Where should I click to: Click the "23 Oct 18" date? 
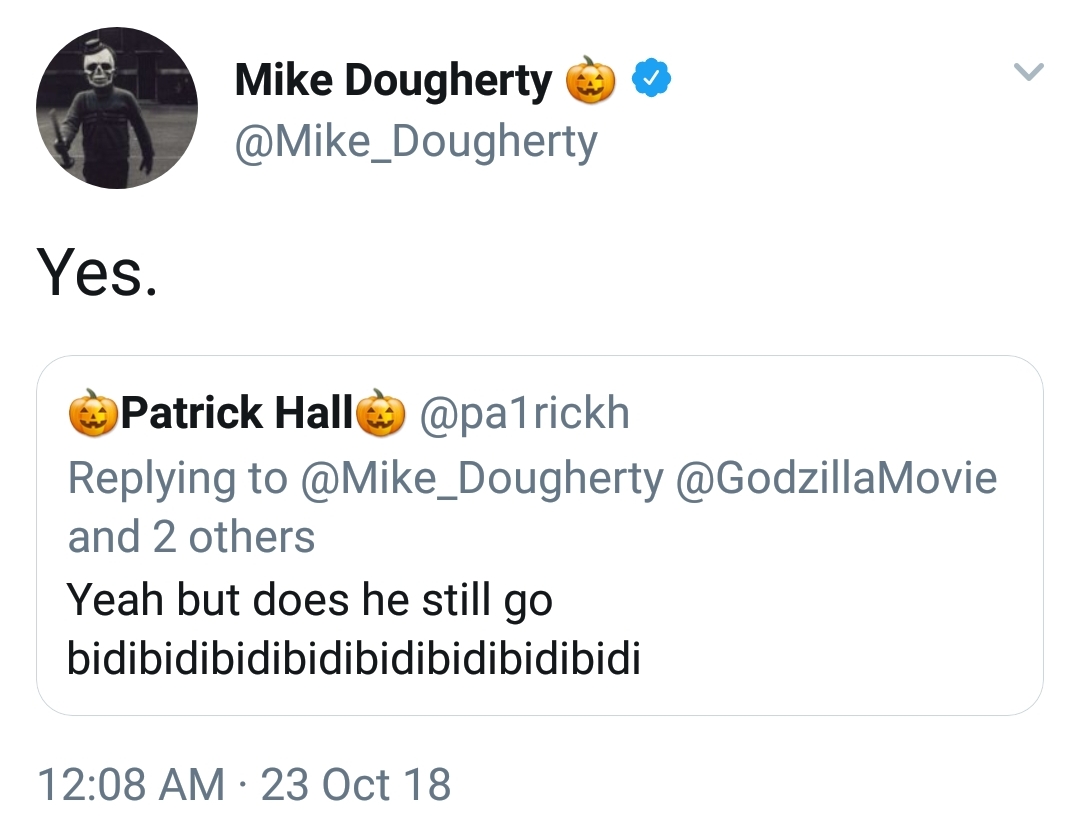point(356,785)
